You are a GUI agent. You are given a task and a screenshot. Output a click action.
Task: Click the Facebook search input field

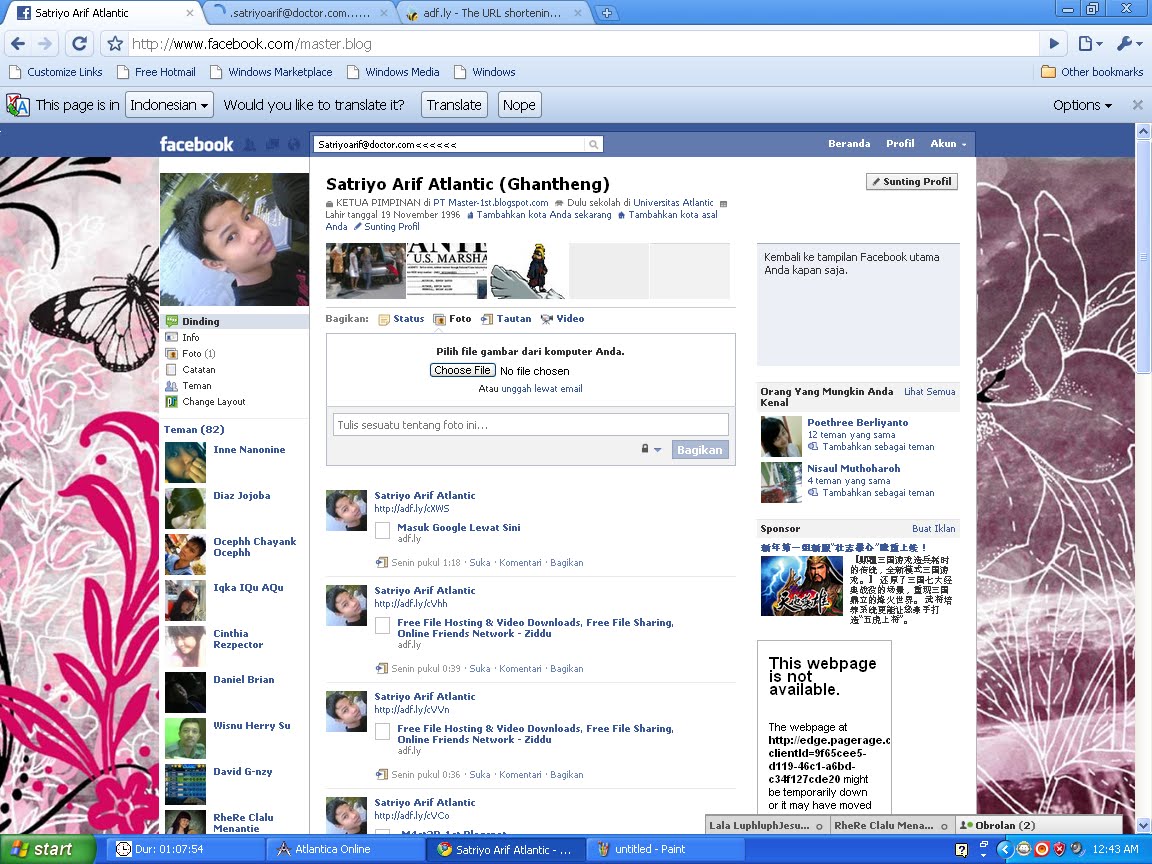[x=450, y=145]
